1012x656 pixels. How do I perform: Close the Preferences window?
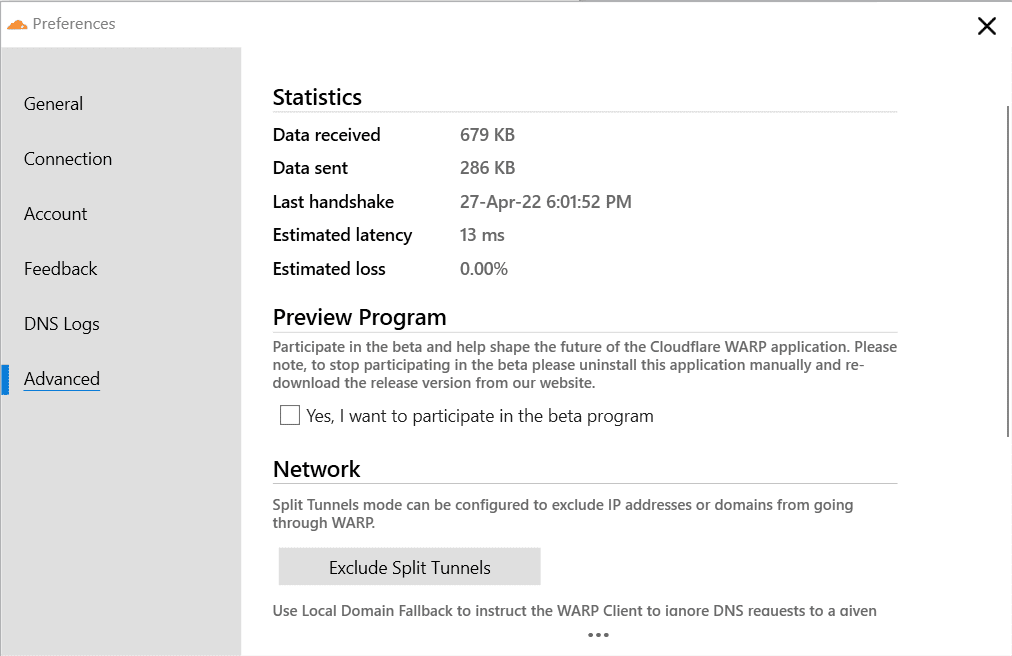pyautogui.click(x=986, y=26)
